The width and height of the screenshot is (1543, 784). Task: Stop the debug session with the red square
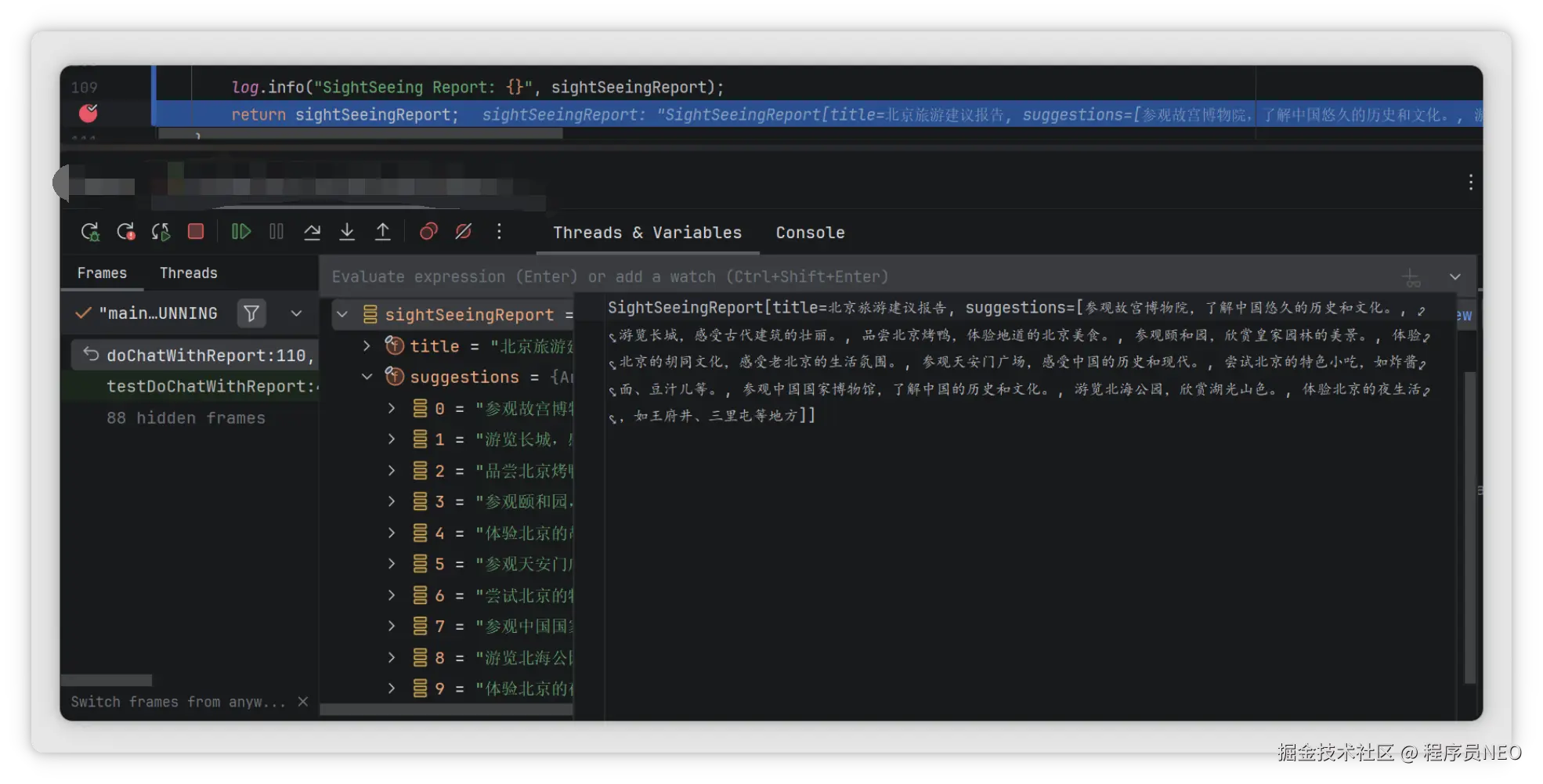tap(196, 231)
